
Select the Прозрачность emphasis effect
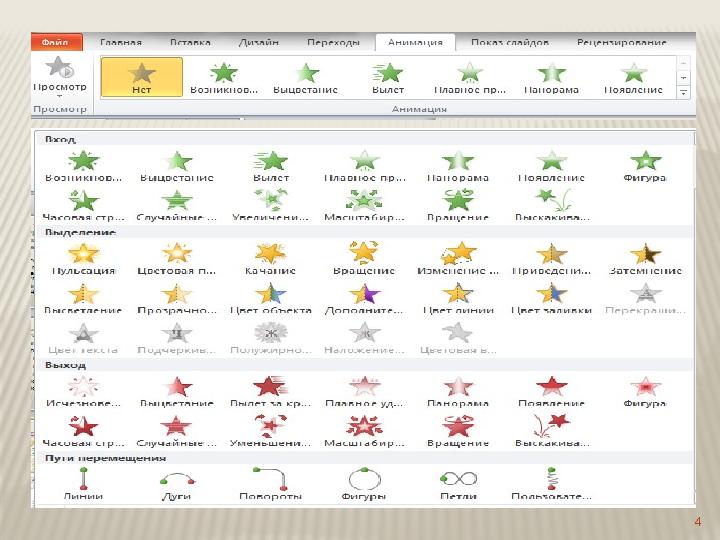click(177, 298)
